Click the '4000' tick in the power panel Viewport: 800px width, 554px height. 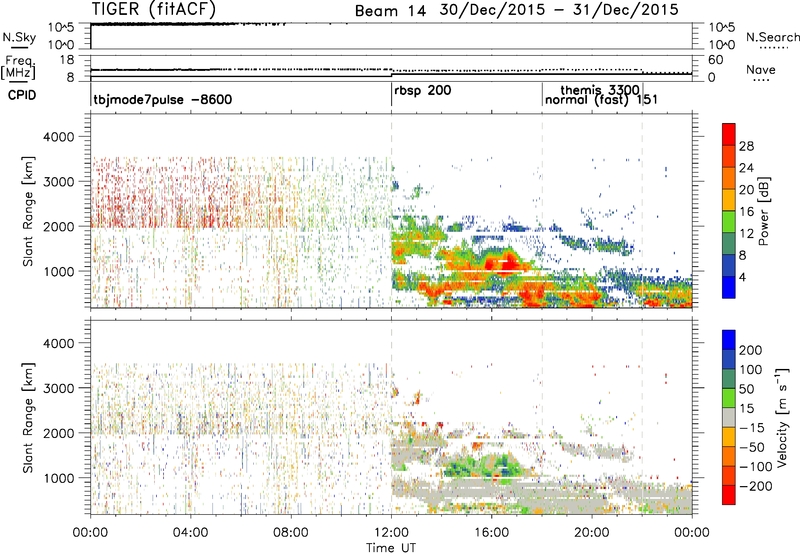click(x=58, y=137)
